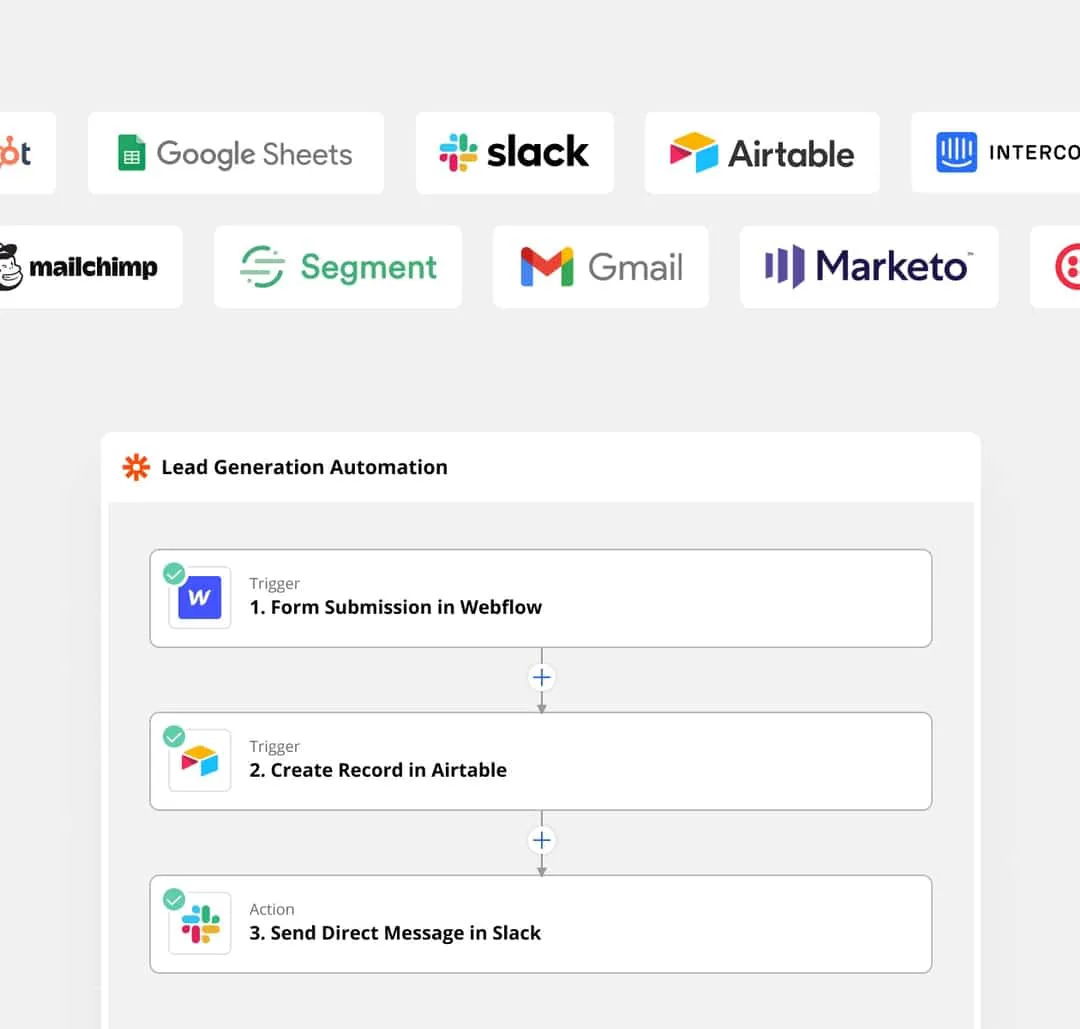Click the orange Zapier asterisk icon
This screenshot has height=1029, width=1080.
pos(136,467)
